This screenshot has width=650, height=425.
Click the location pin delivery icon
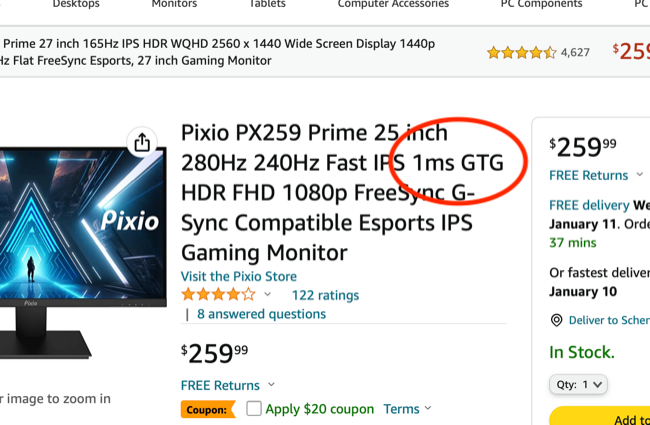click(556, 320)
